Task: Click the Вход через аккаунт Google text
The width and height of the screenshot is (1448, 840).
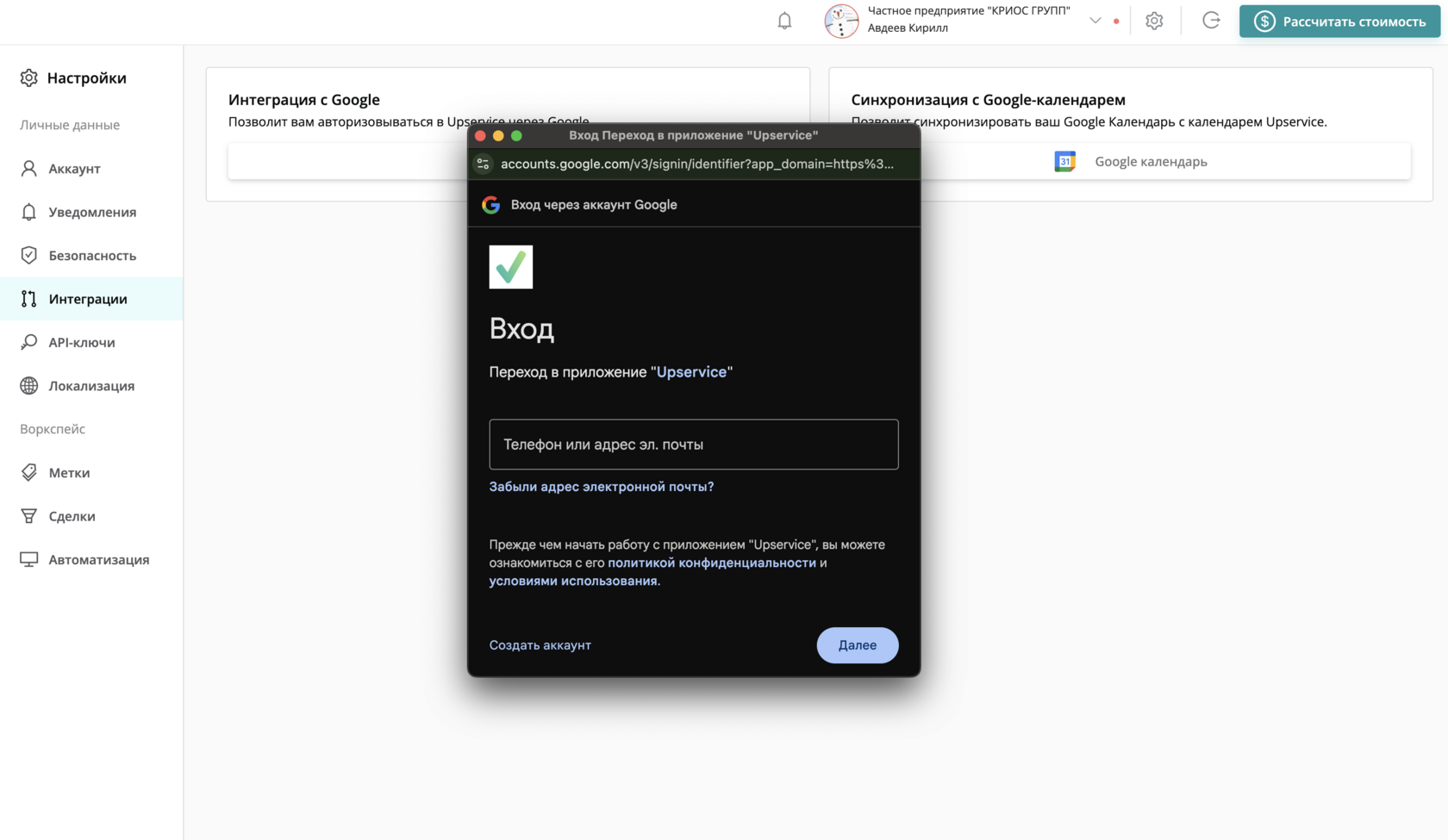Action: click(594, 205)
